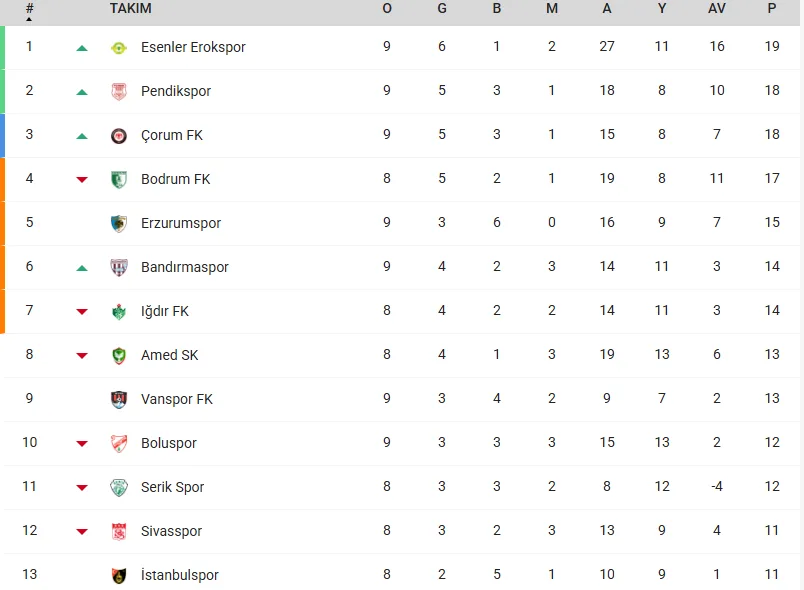804x590 pixels.
Task: Click the Vanspor FK club badge
Action: click(119, 399)
